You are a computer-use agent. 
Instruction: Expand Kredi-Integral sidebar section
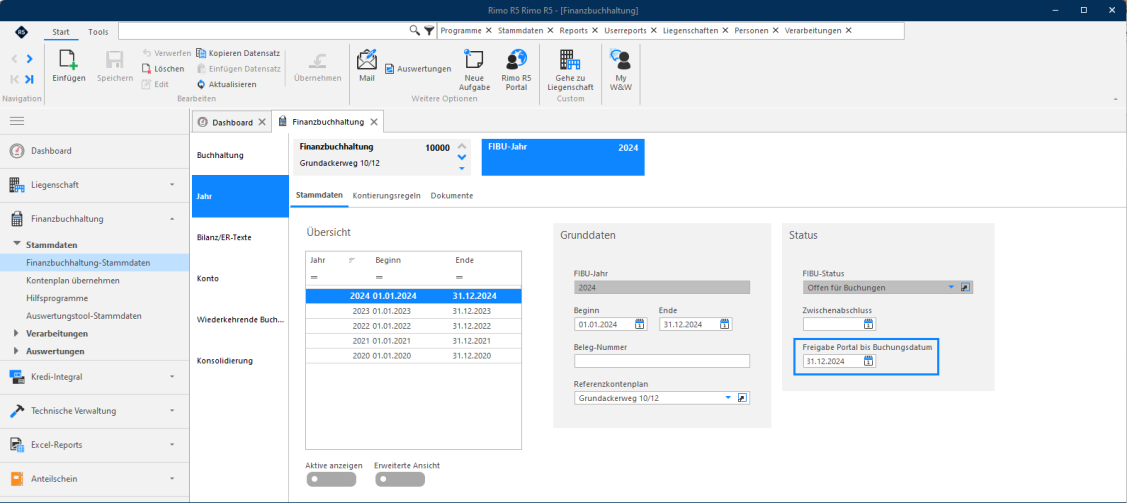[x=172, y=376]
